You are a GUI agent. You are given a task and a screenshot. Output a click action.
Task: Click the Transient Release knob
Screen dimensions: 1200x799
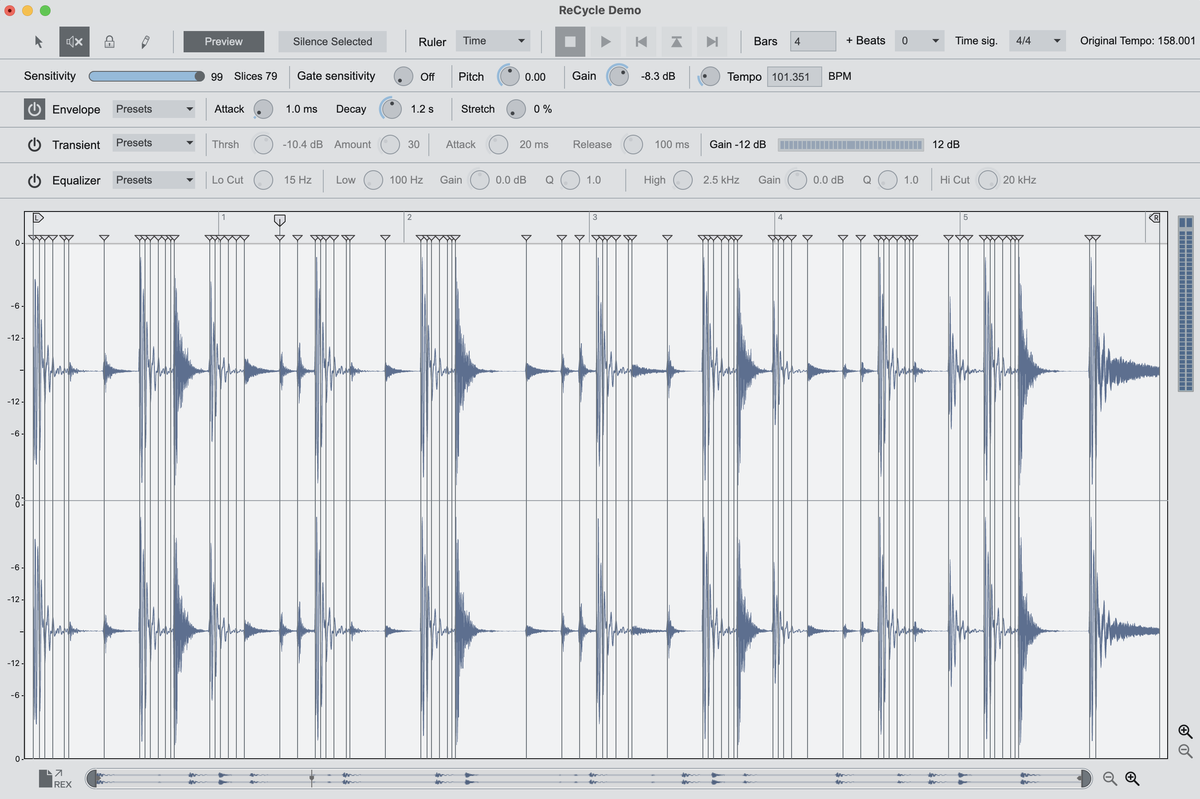633,145
